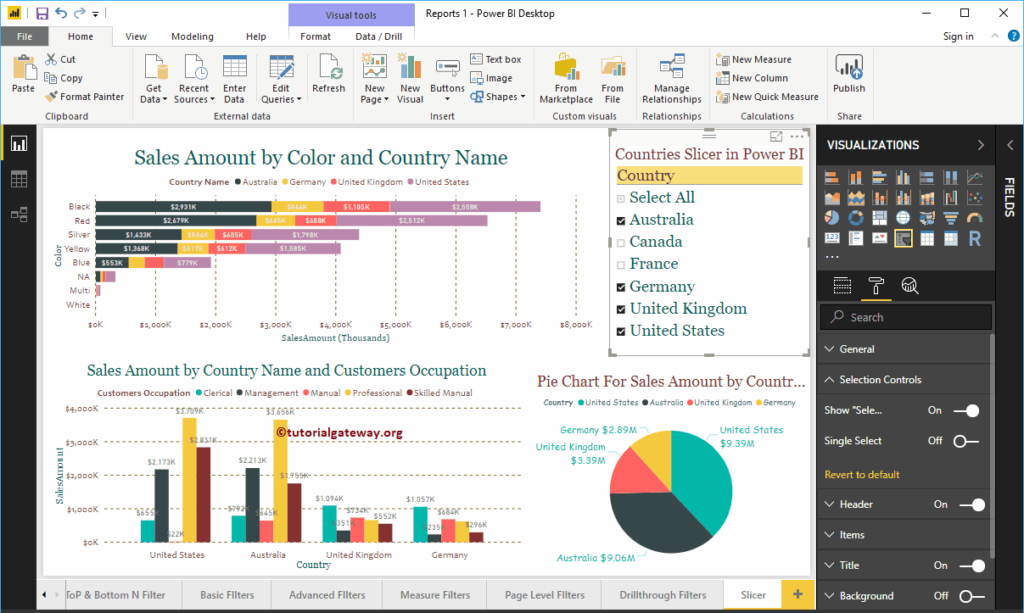Select the Donut chart visualization icon
This screenshot has height=613, width=1024.
click(856, 218)
